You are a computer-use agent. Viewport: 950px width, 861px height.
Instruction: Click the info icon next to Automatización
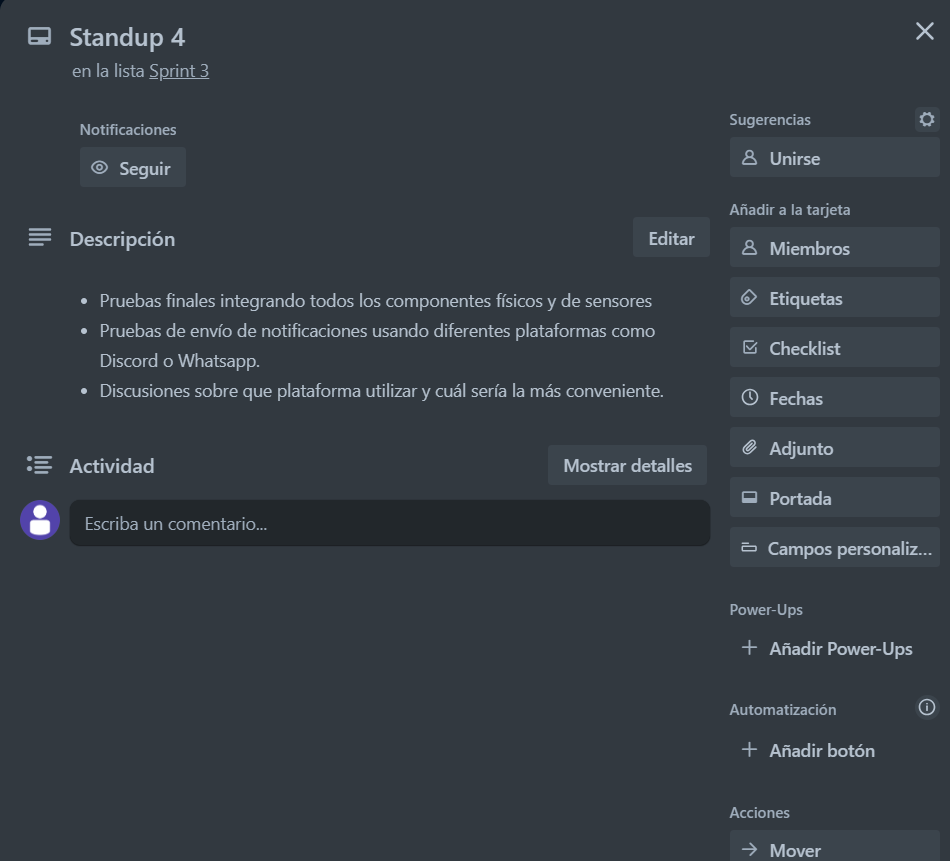927,708
